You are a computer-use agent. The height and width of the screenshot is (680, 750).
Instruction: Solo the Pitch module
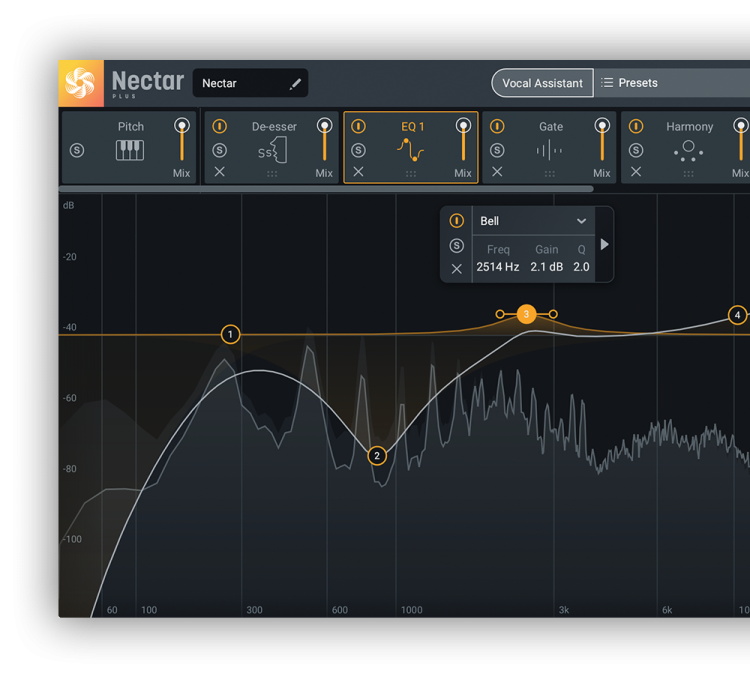click(77, 151)
